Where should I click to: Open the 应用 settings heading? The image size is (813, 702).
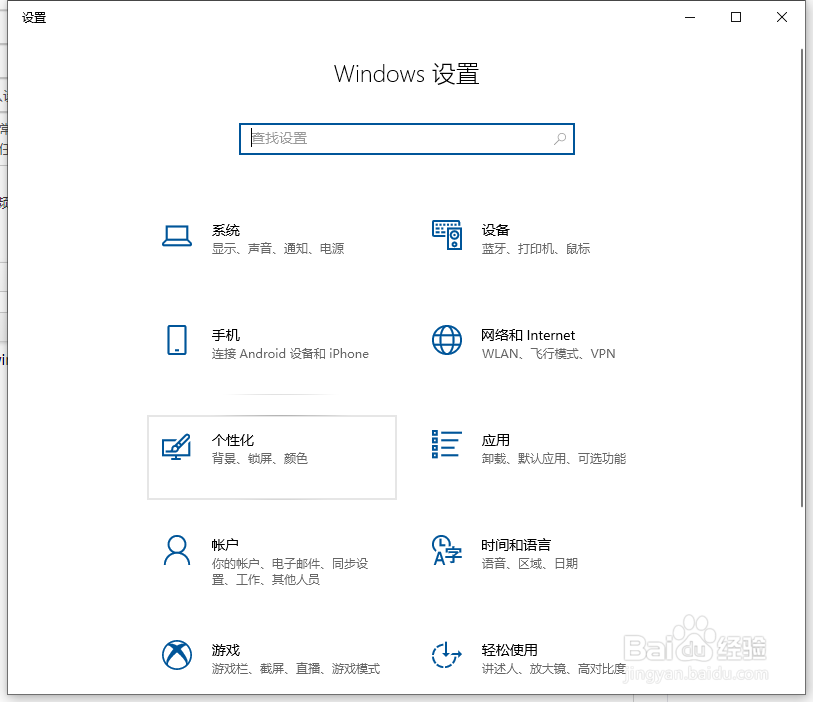pyautogui.click(x=496, y=440)
